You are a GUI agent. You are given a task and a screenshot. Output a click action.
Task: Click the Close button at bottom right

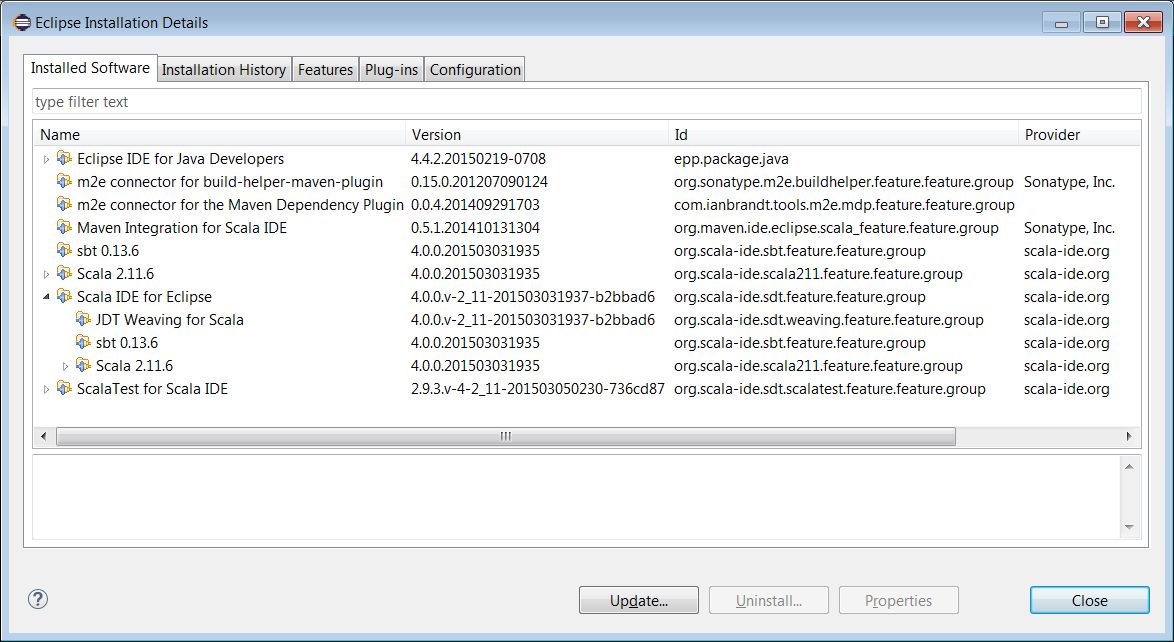click(x=1089, y=601)
